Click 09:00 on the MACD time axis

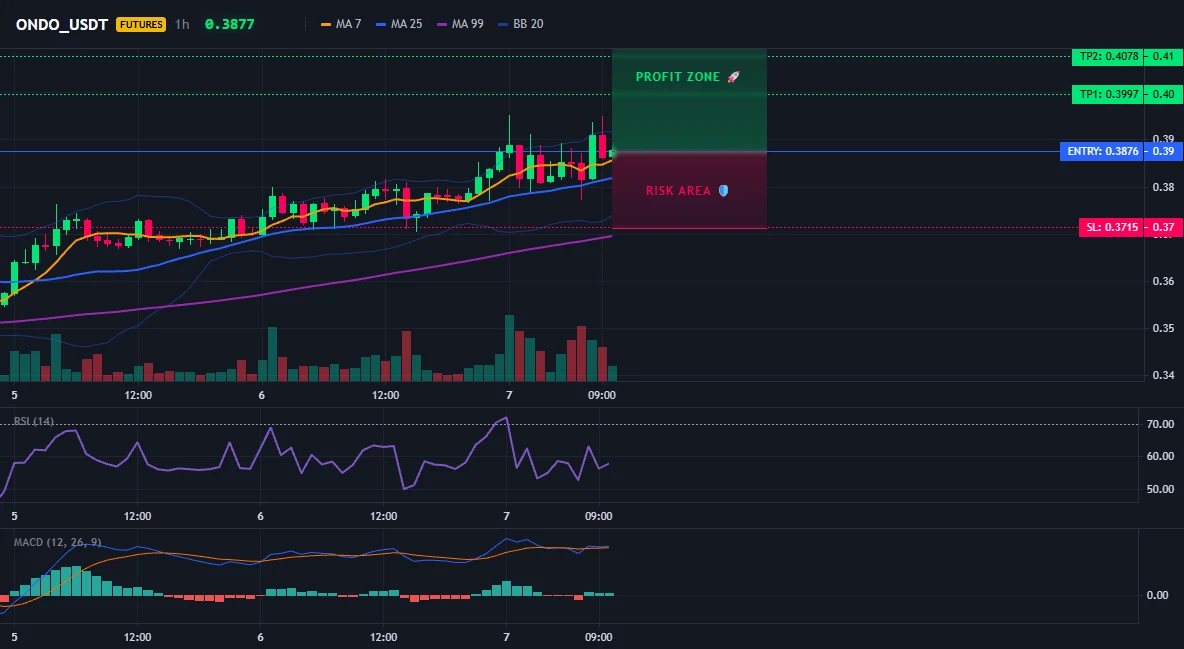[x=599, y=637]
